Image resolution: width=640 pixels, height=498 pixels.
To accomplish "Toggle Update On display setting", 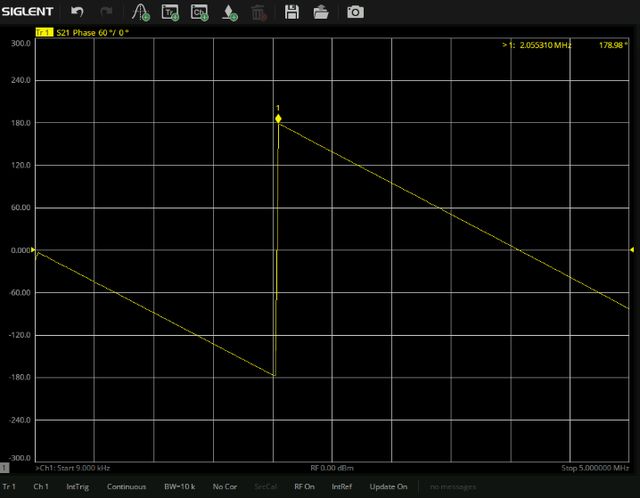I will coord(388,487).
